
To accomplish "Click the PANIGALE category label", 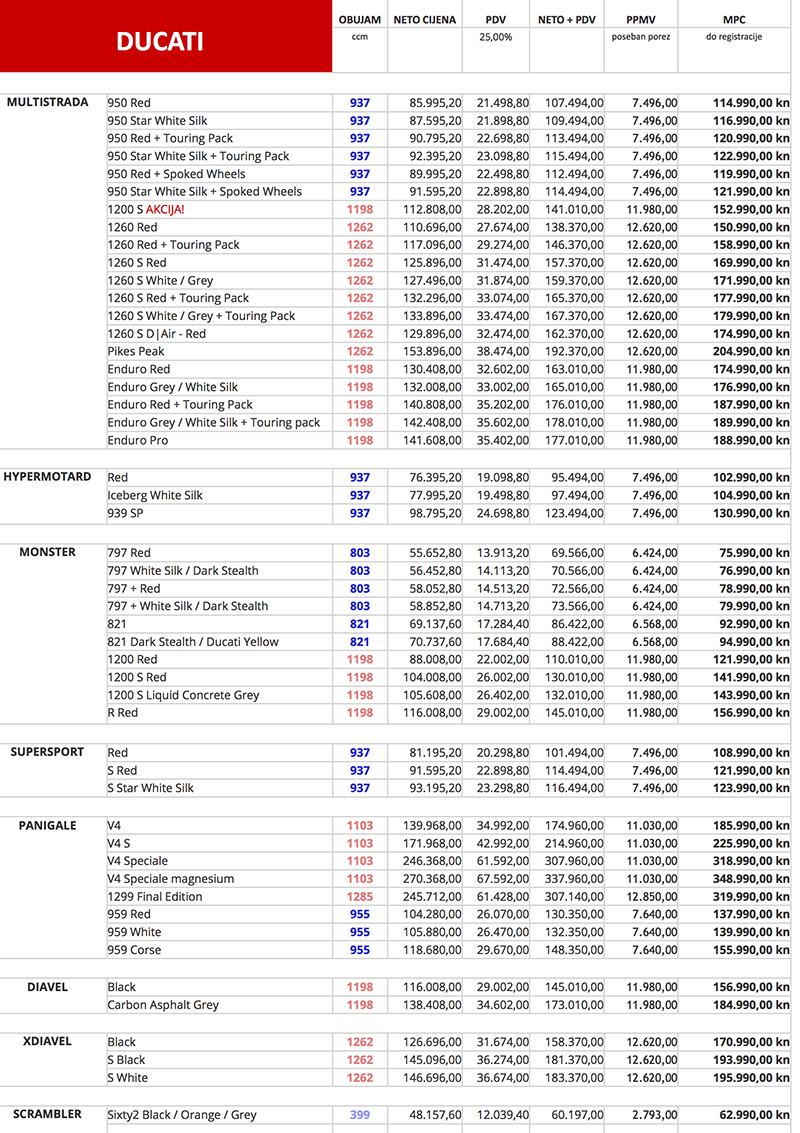I will (x=47, y=825).
